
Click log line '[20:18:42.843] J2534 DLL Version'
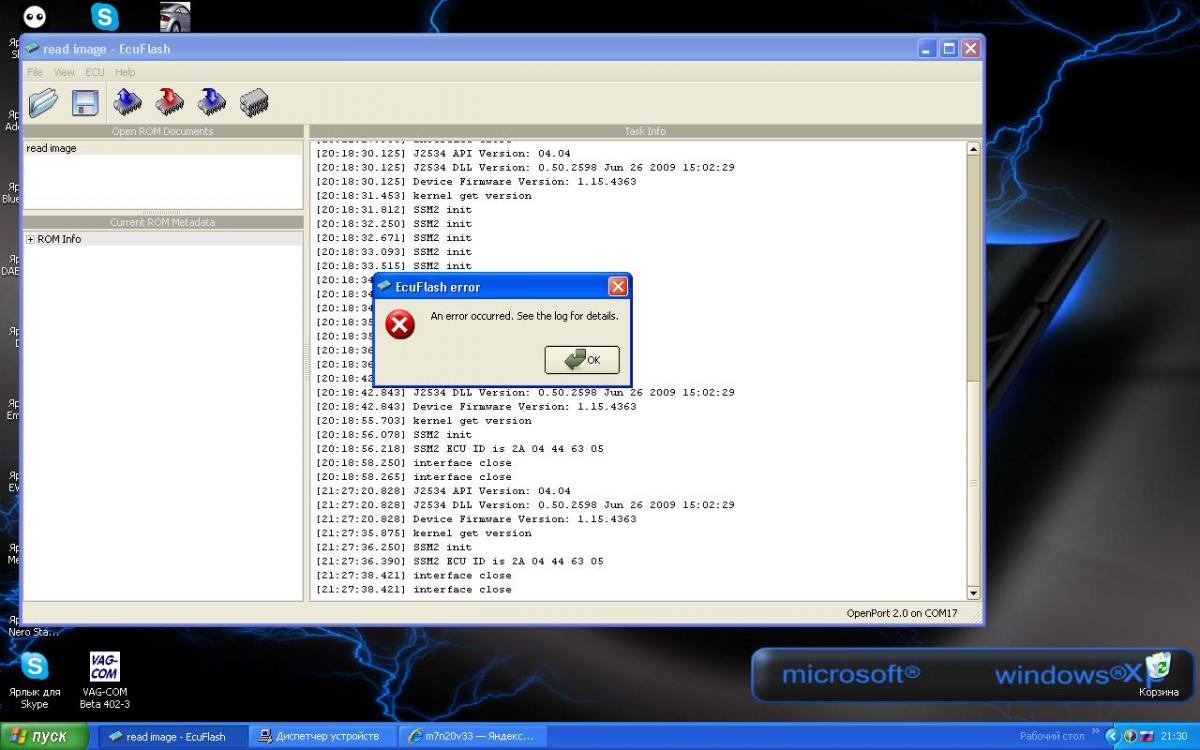tap(525, 393)
